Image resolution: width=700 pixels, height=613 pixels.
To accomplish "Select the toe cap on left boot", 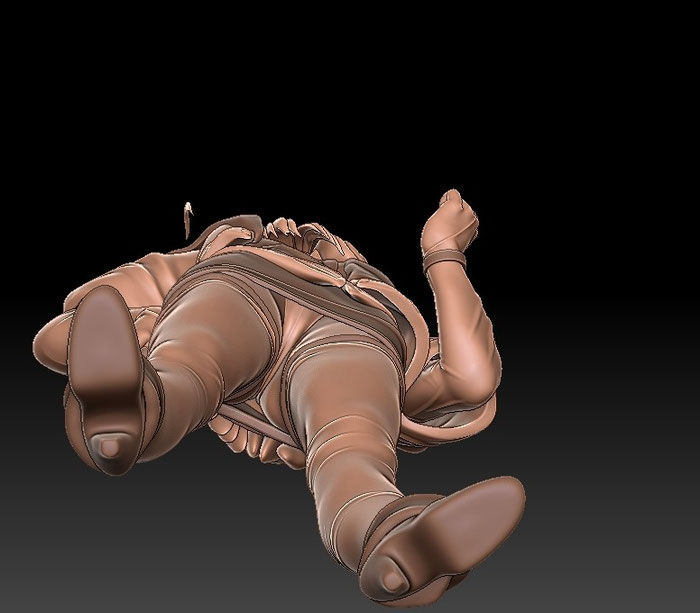I will (x=108, y=448).
